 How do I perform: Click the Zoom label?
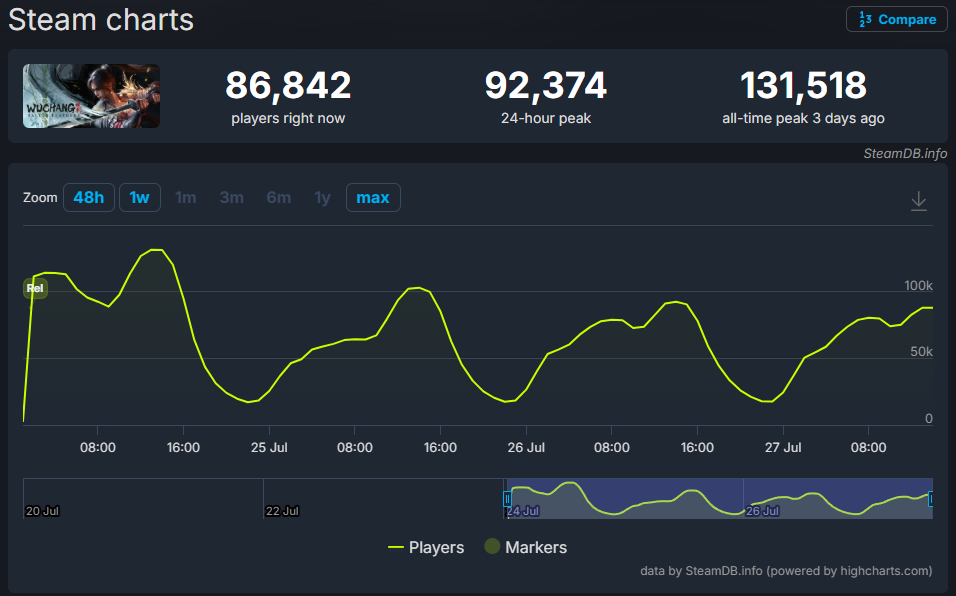[40, 197]
